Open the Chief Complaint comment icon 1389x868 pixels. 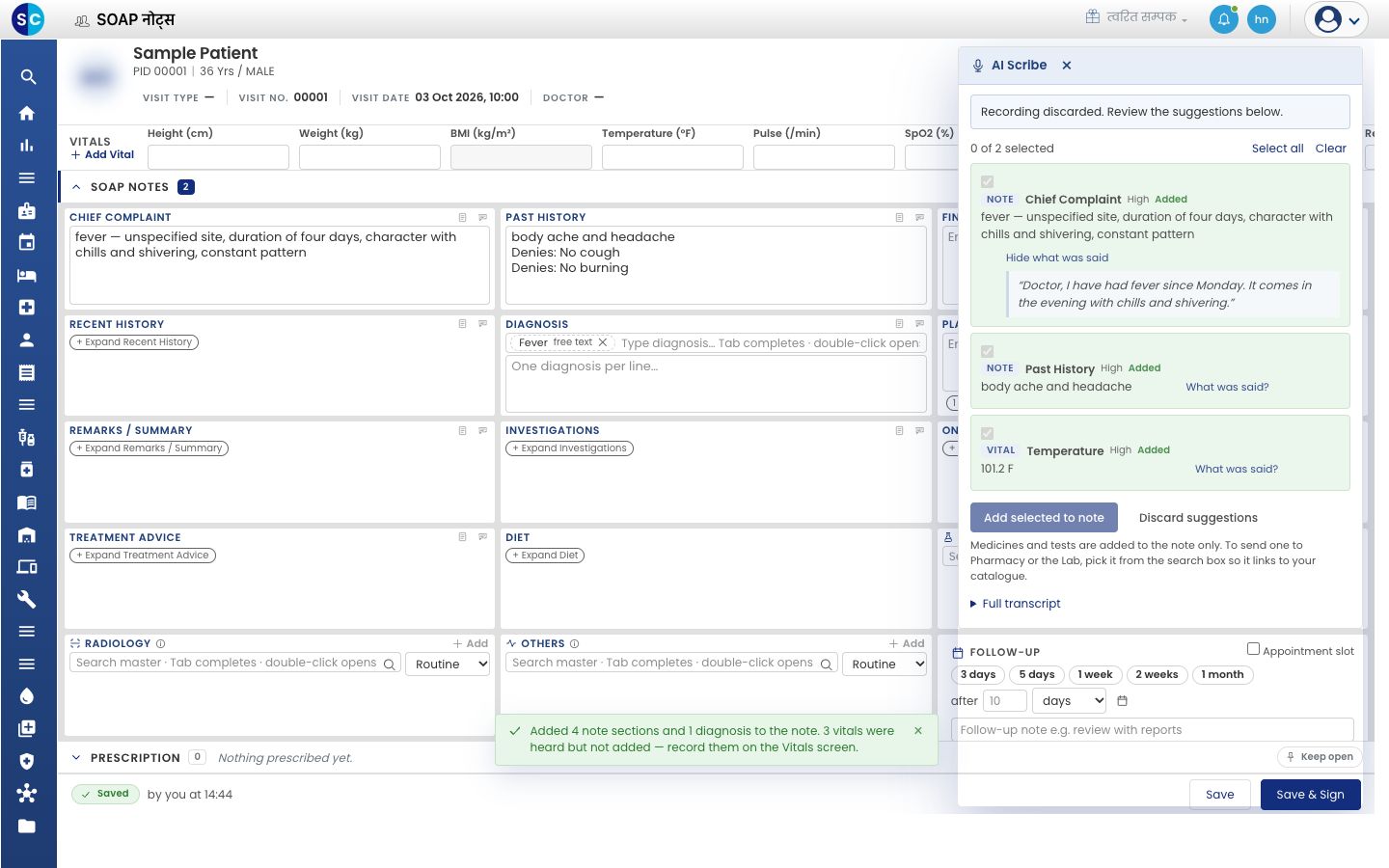click(483, 218)
